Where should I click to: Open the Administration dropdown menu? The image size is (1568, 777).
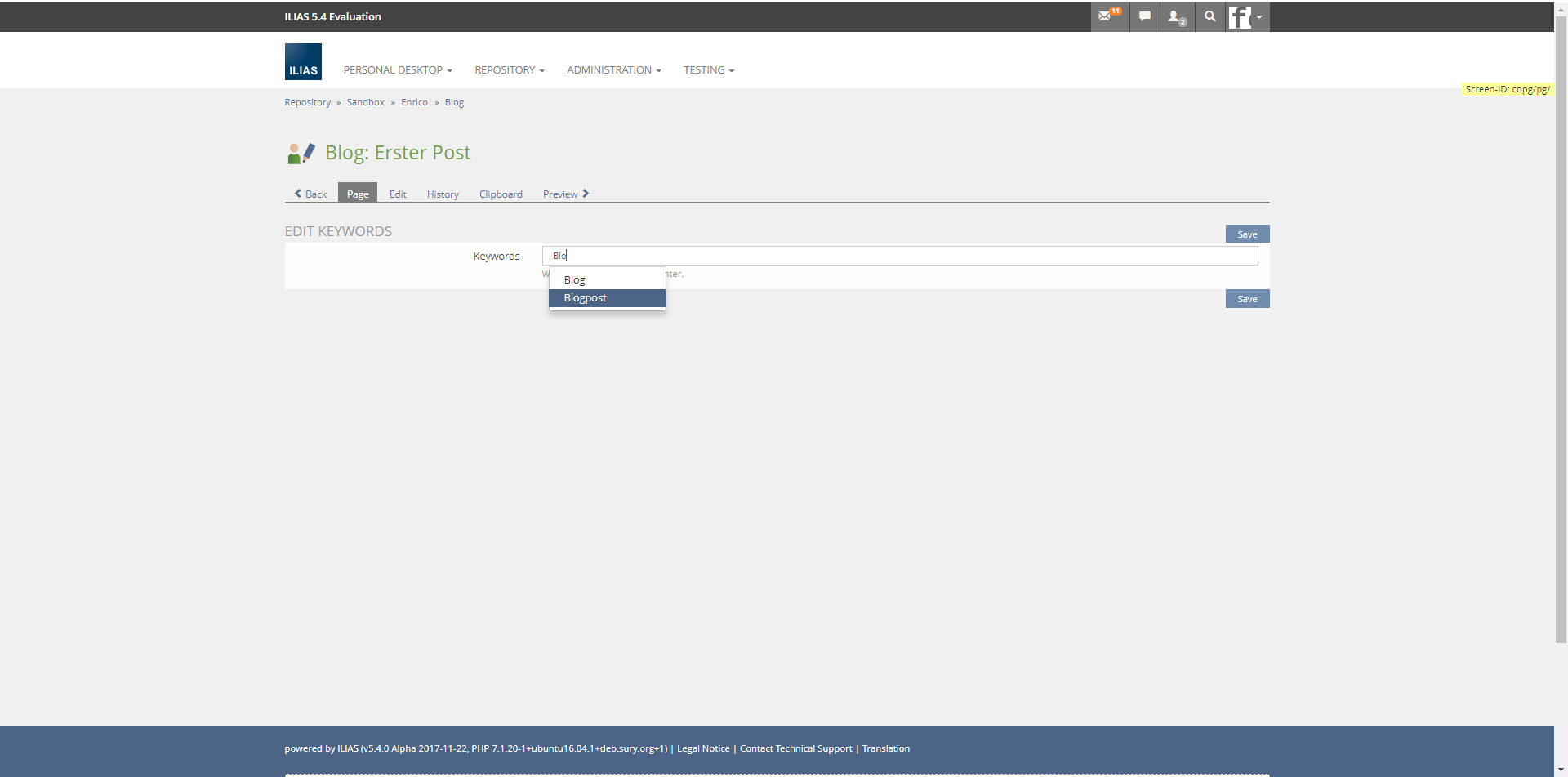(613, 70)
